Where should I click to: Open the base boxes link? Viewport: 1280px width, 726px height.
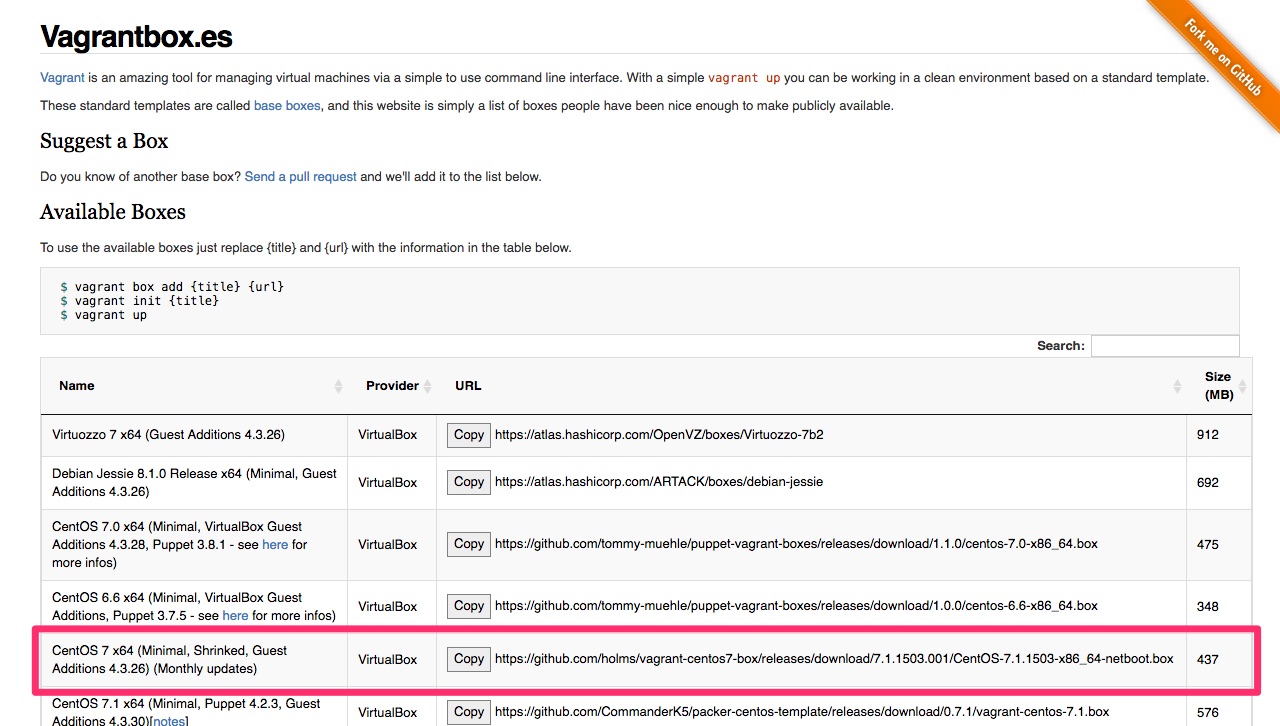coord(287,106)
